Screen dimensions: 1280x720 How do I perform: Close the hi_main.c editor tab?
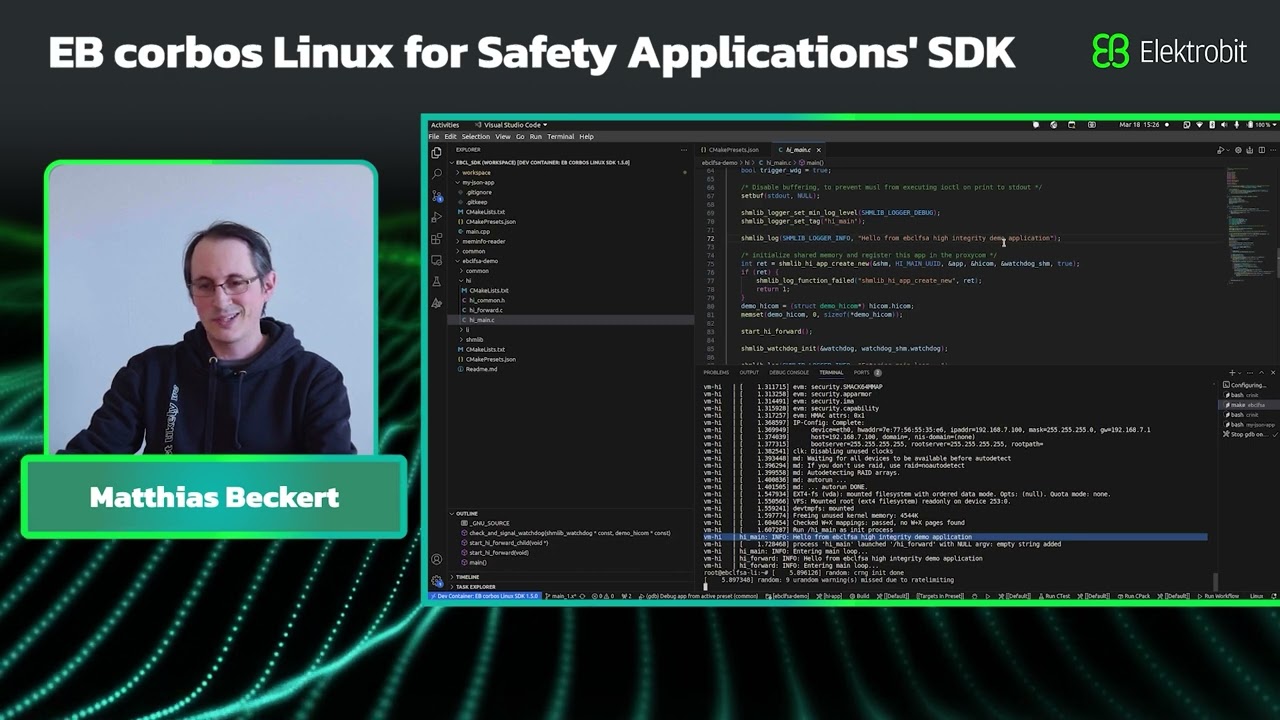point(819,150)
